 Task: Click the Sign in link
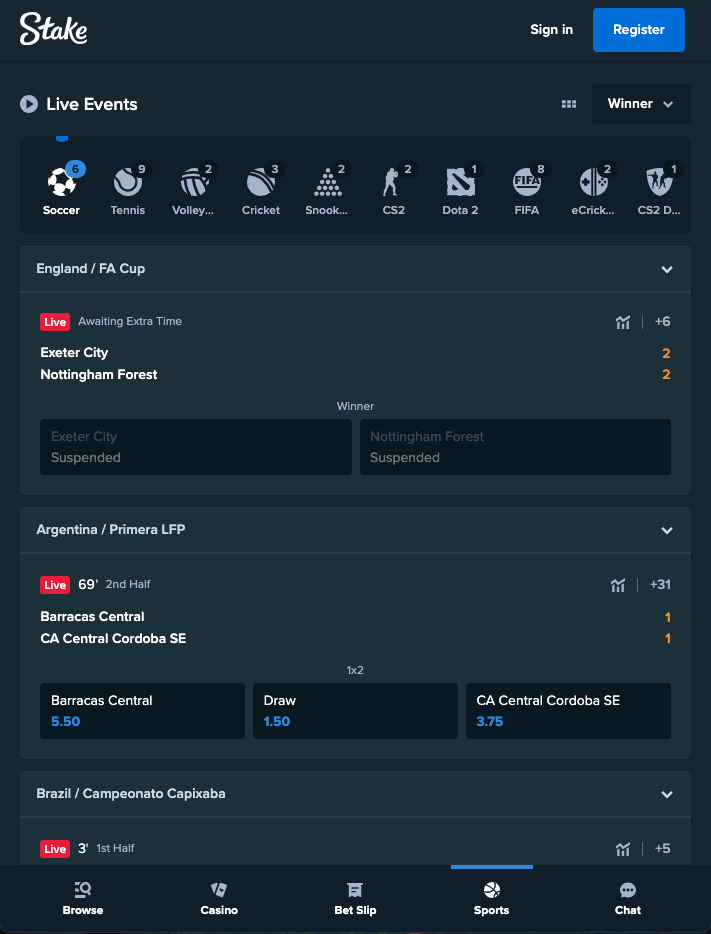551,30
